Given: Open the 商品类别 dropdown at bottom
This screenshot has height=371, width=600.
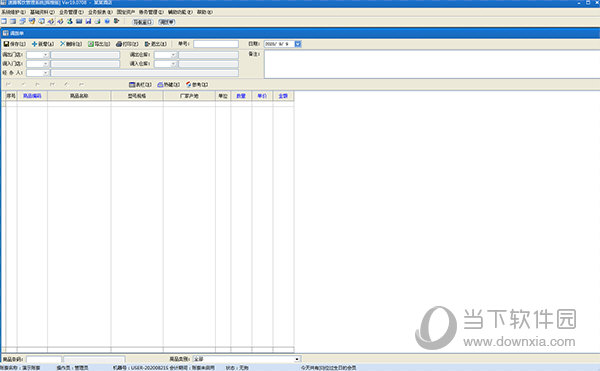Looking at the screenshot, I should click(x=297, y=359).
